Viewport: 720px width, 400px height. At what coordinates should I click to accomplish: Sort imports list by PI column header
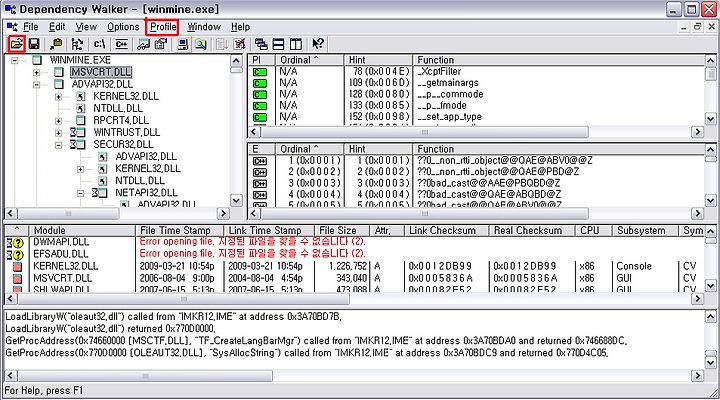click(x=262, y=60)
